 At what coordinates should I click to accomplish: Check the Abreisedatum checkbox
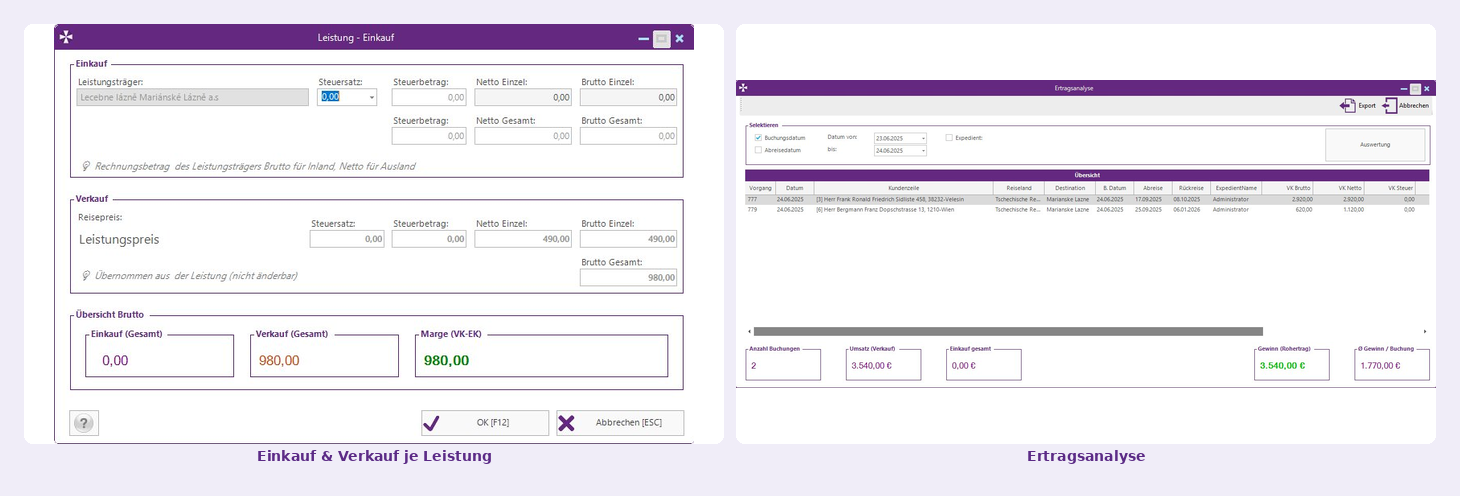coord(758,150)
